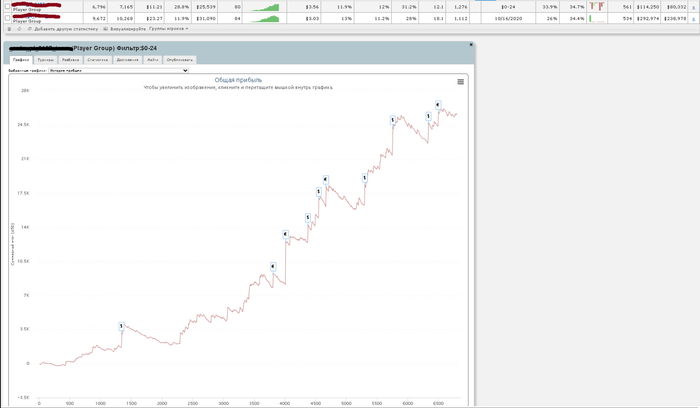Click the '$25,539' profit cell

tap(206, 7)
